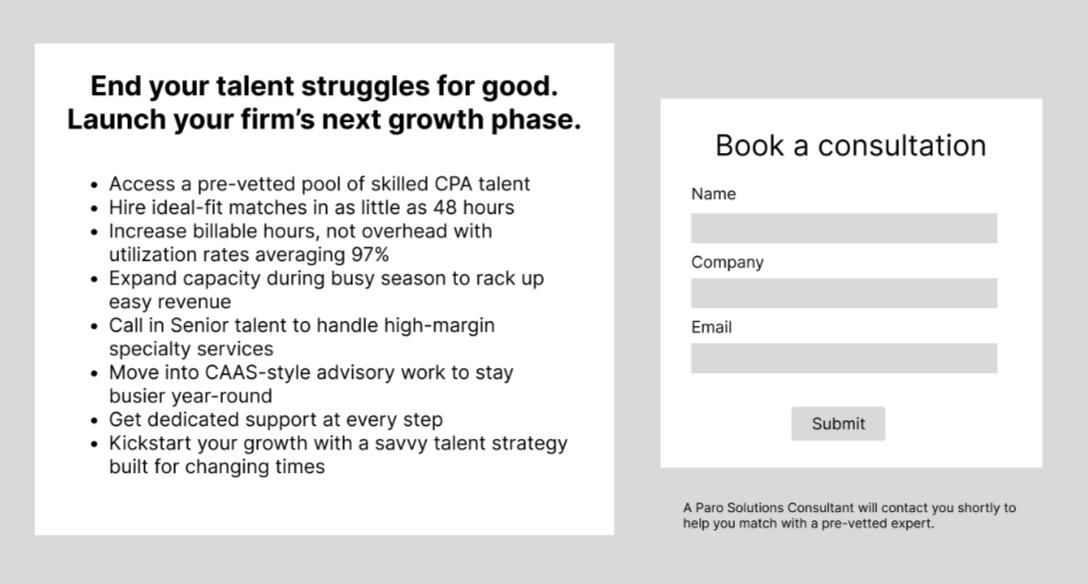The image size is (1088, 584).
Task: Click the Email field label
Action: coord(711,327)
